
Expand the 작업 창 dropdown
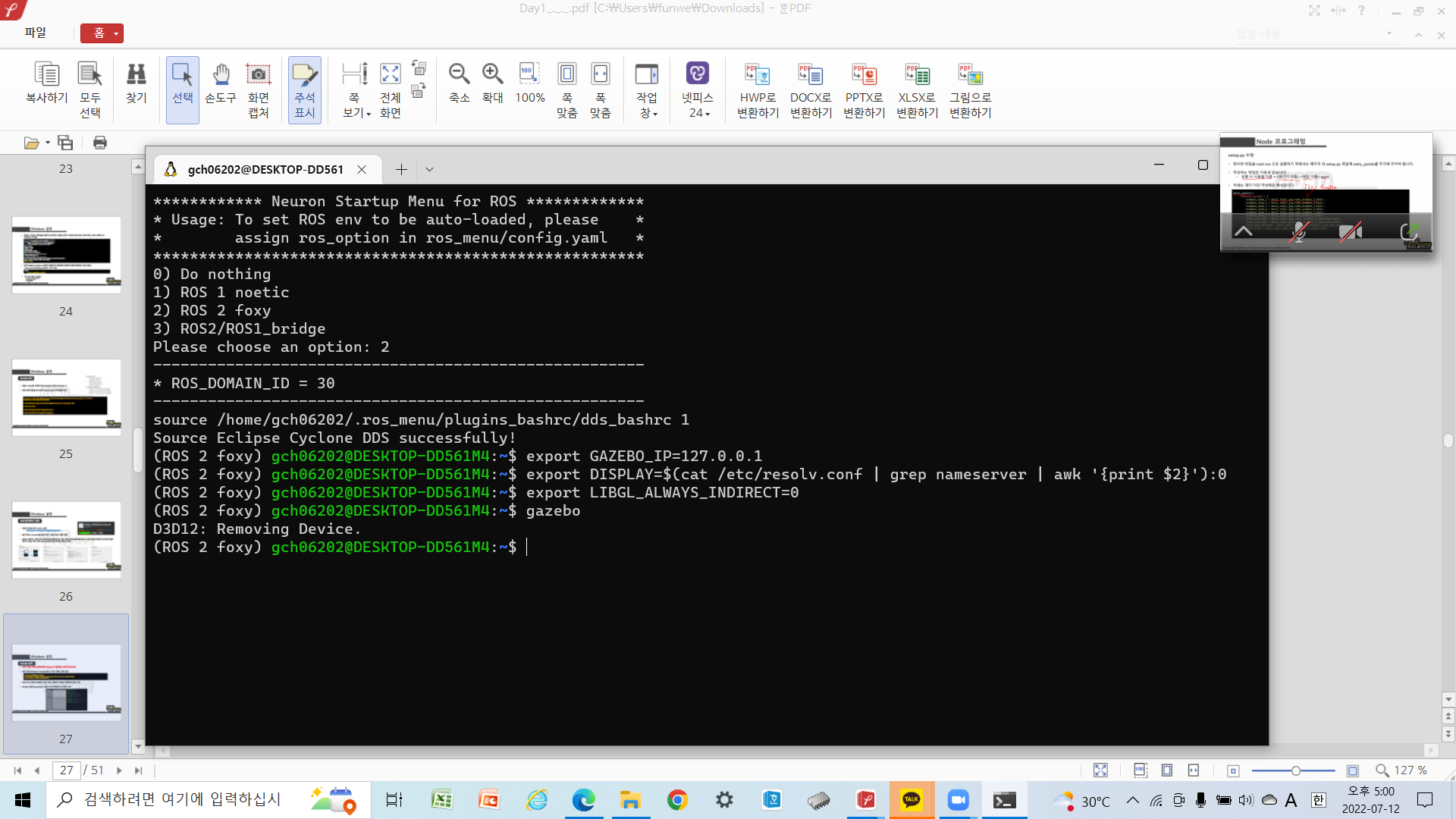(654, 112)
